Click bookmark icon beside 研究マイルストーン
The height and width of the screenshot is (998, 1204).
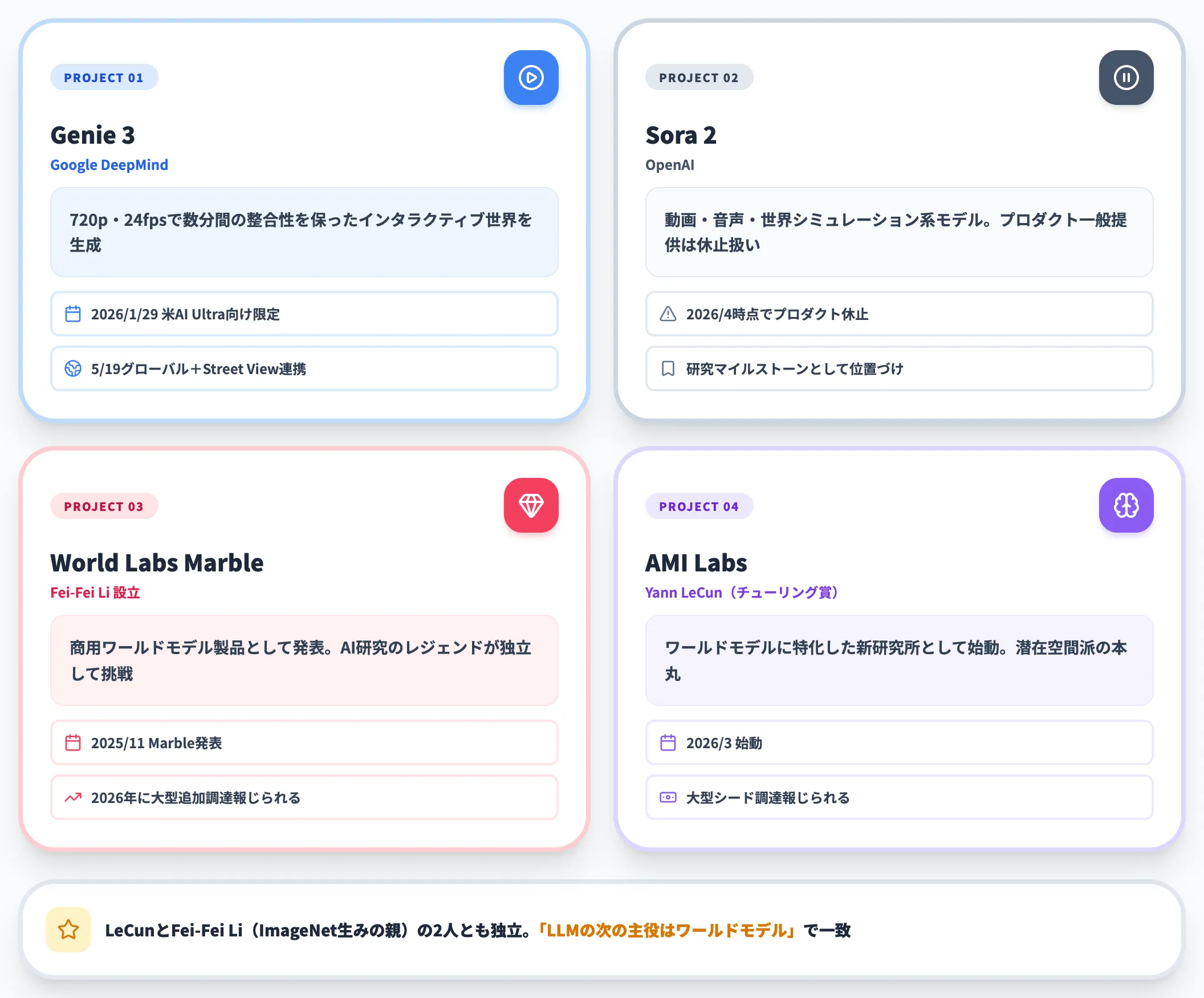pos(668,368)
